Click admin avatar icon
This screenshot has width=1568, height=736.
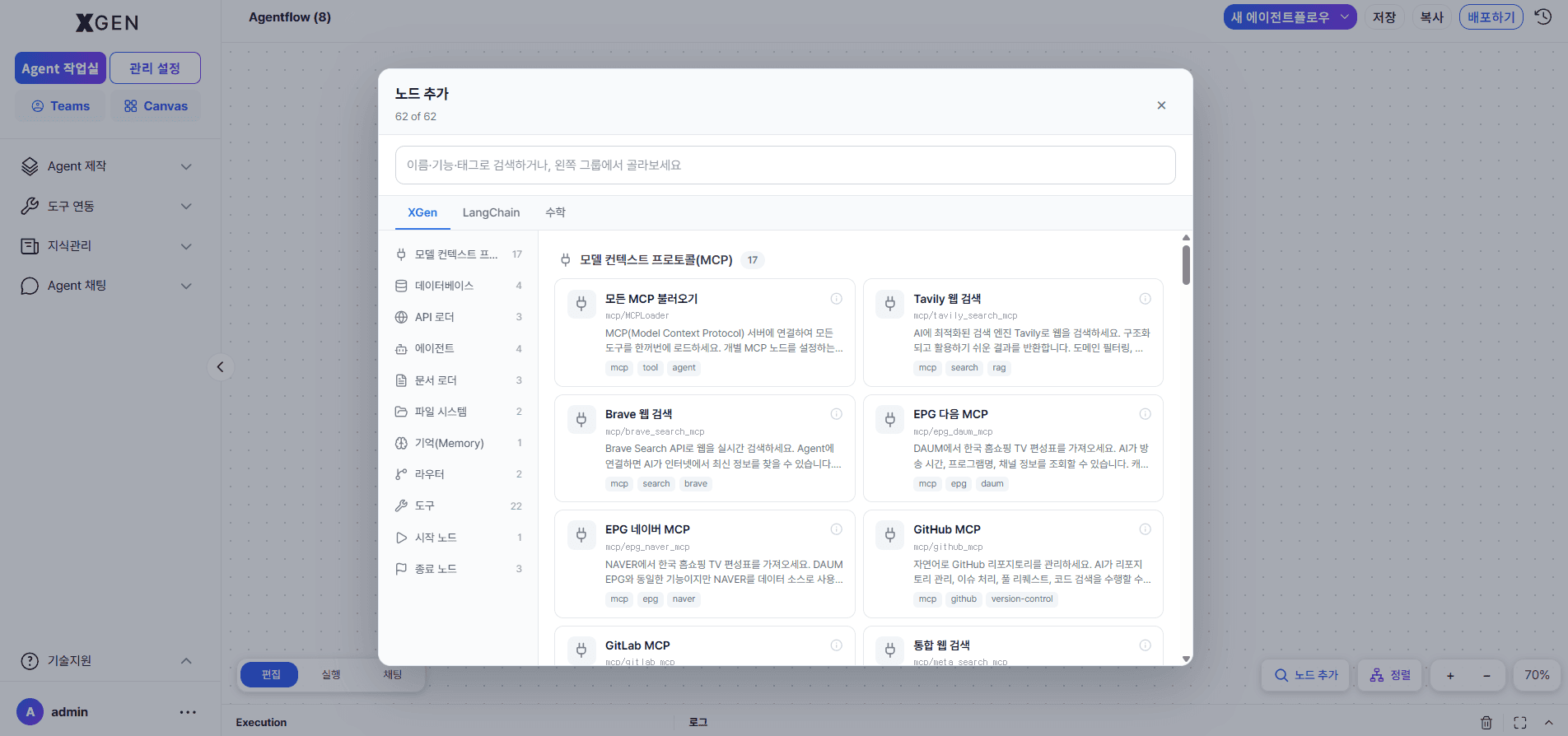pyautogui.click(x=30, y=712)
